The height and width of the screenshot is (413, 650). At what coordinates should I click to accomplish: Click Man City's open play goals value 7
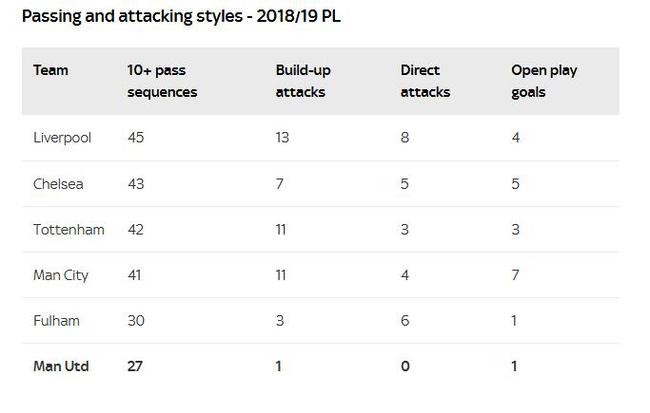coord(515,275)
